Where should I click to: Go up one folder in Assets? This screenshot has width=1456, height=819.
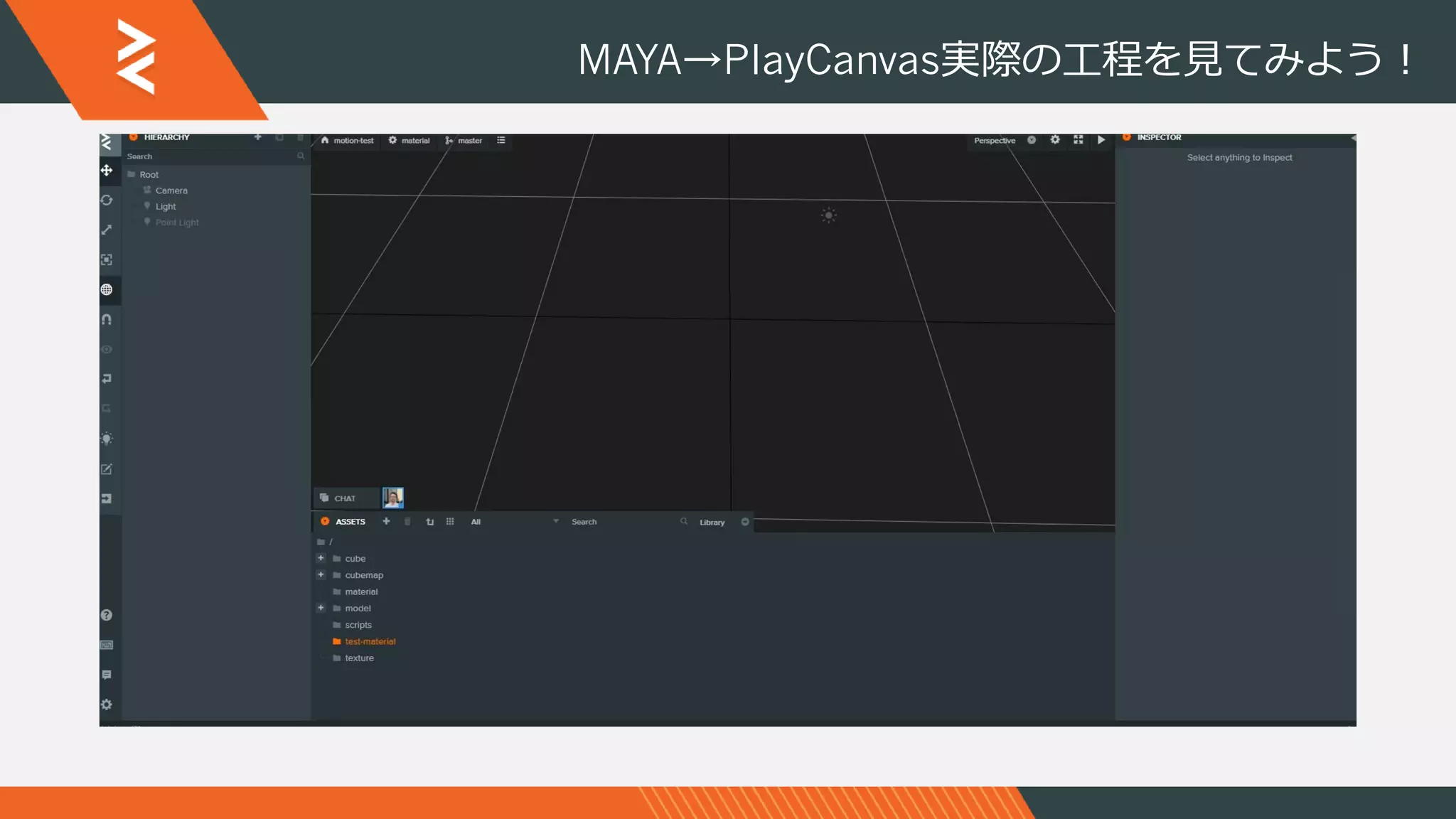pos(429,522)
